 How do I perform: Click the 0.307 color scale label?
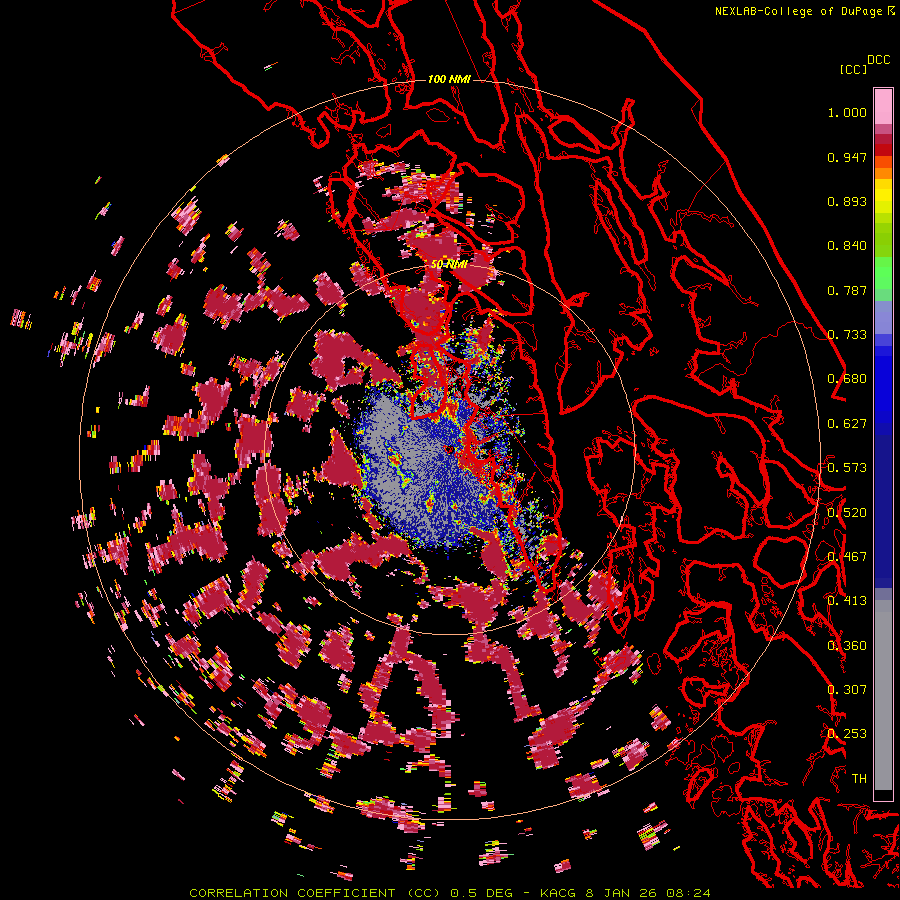847,690
